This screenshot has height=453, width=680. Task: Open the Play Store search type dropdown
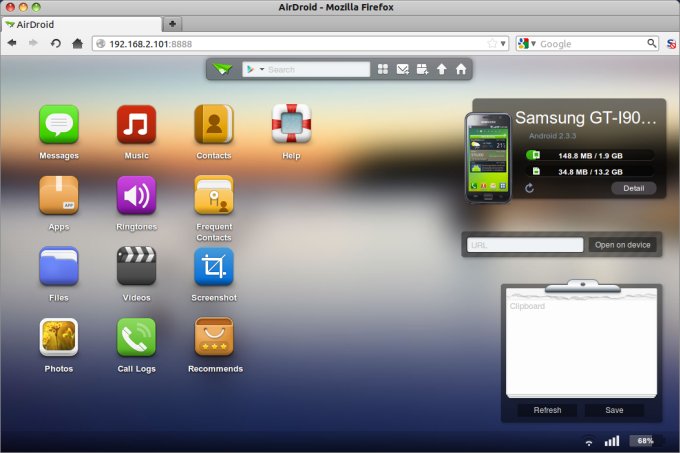(262, 69)
